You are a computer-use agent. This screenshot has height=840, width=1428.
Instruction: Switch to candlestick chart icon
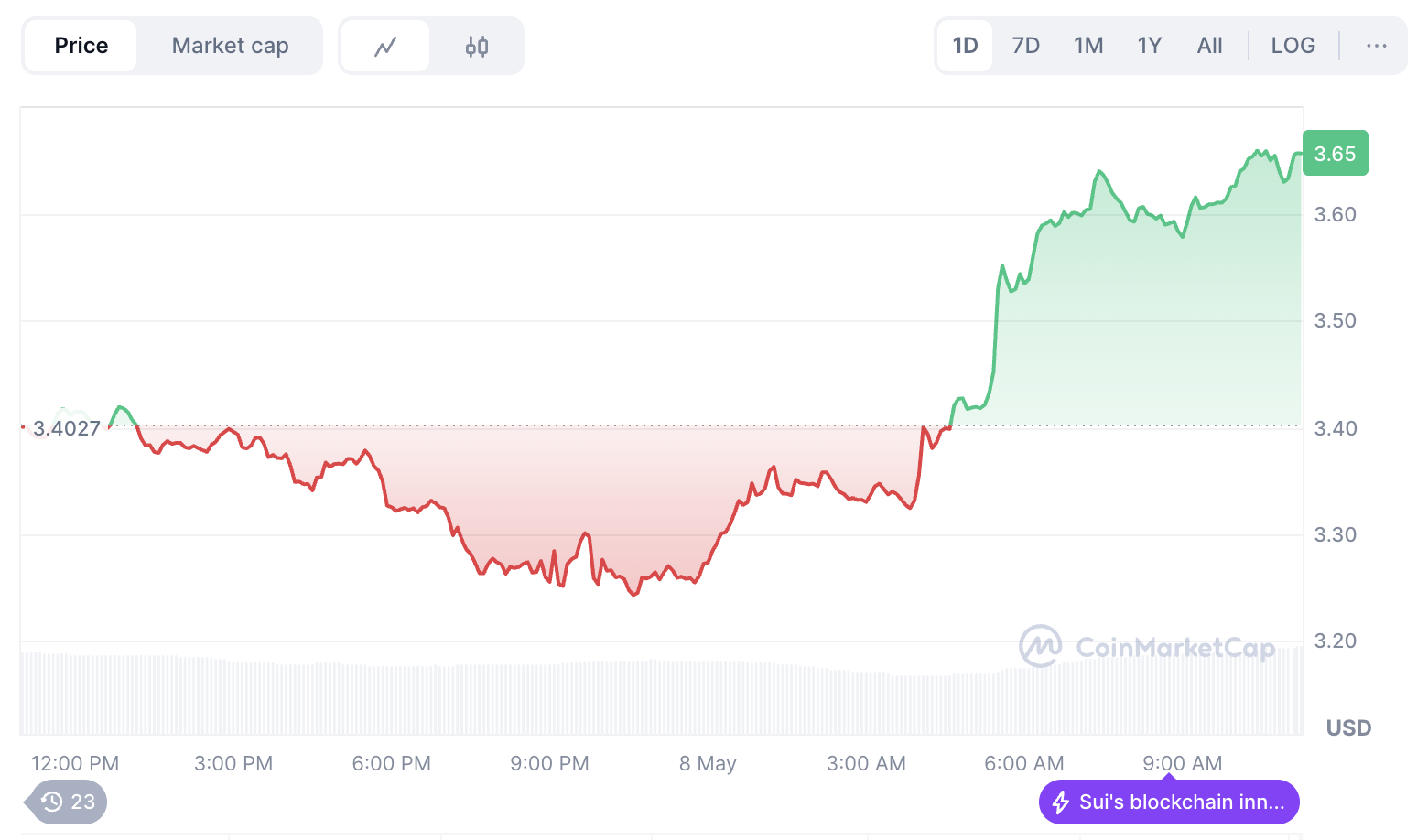coord(477,46)
